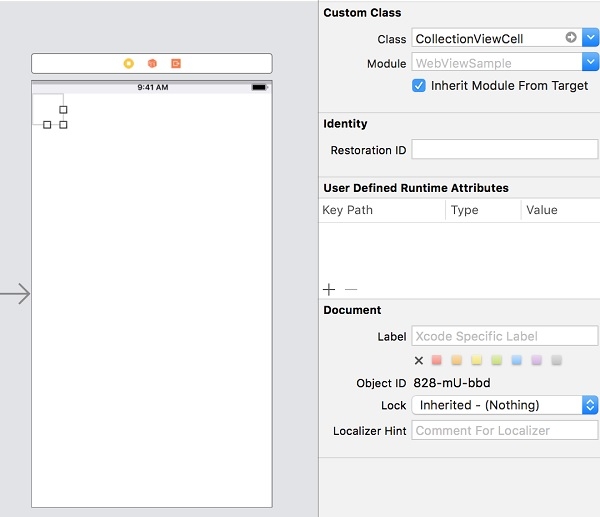This screenshot has height=517, width=600.
Task: Click the Xcode Specific Label field
Action: click(489, 336)
